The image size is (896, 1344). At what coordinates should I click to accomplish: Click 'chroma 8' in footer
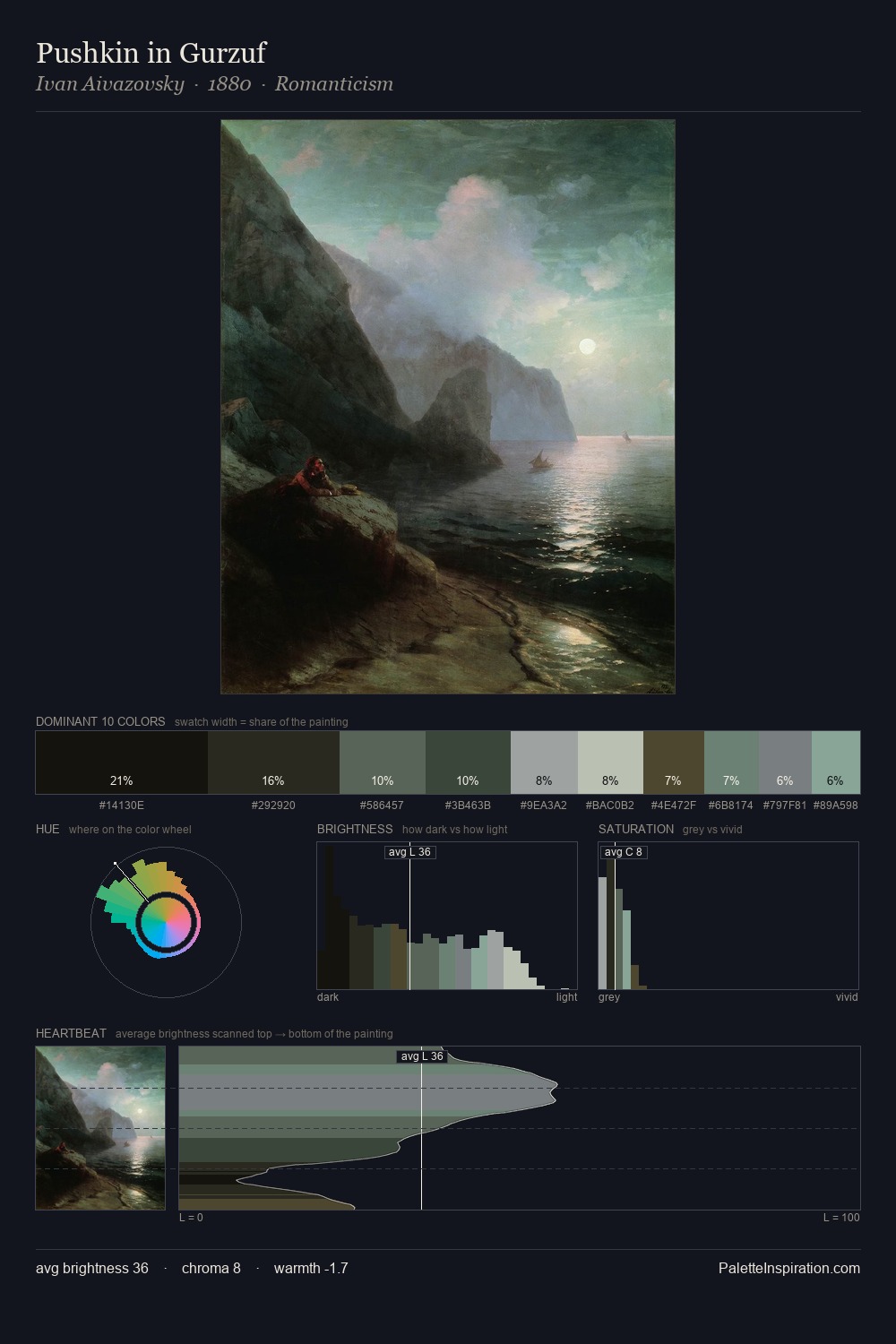click(211, 1268)
